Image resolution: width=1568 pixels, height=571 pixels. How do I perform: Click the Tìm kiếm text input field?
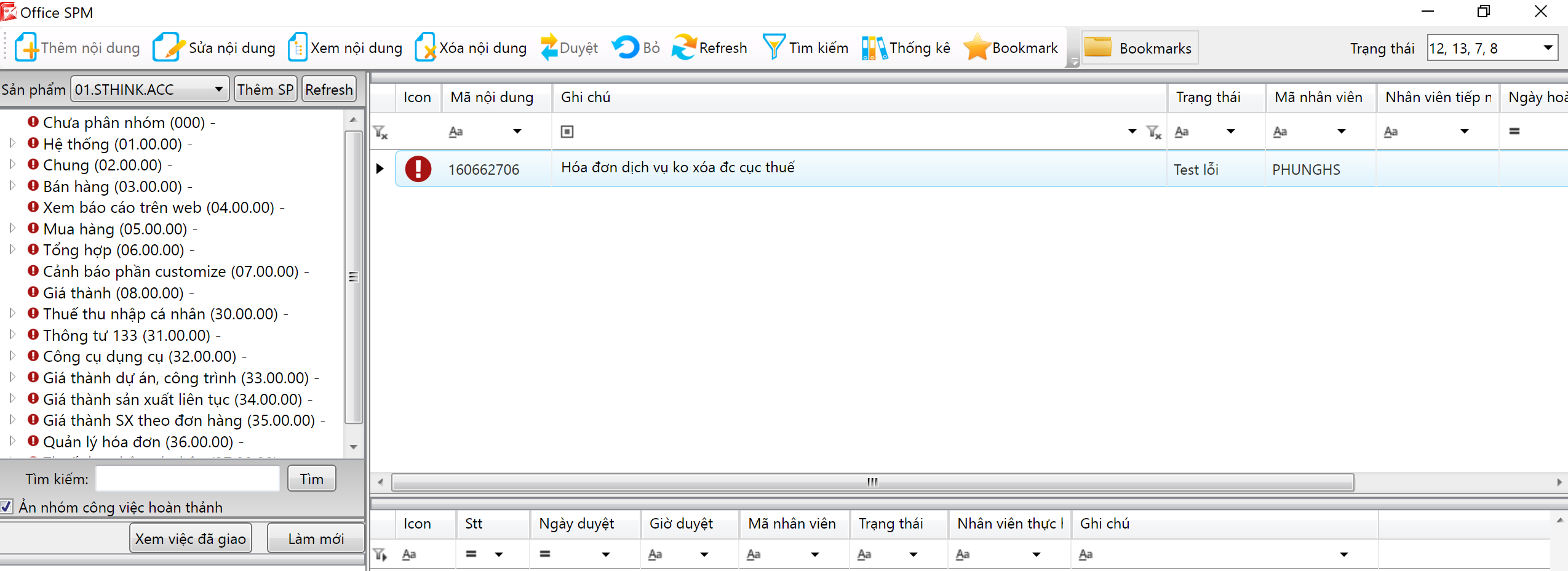(x=188, y=479)
